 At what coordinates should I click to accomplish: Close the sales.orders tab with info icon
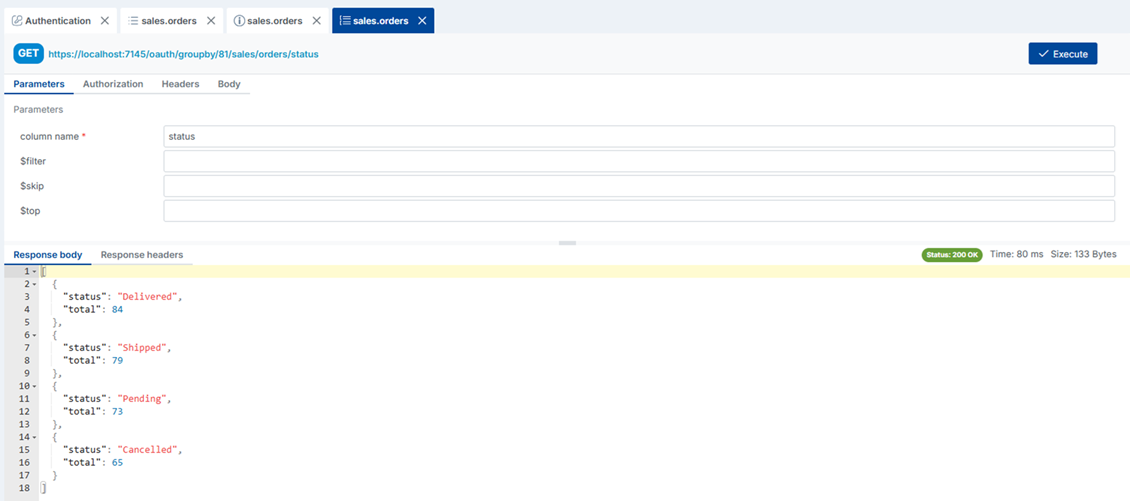click(x=317, y=21)
